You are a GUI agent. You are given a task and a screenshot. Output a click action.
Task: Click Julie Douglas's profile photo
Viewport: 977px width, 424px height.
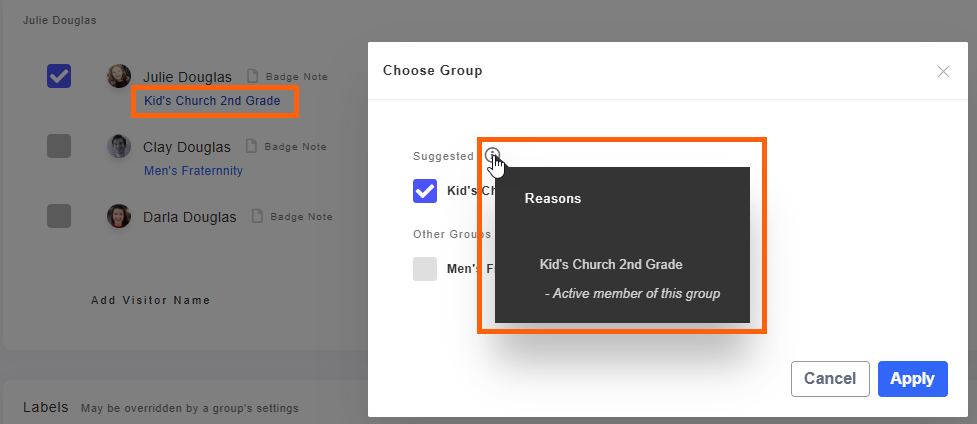[x=119, y=76]
